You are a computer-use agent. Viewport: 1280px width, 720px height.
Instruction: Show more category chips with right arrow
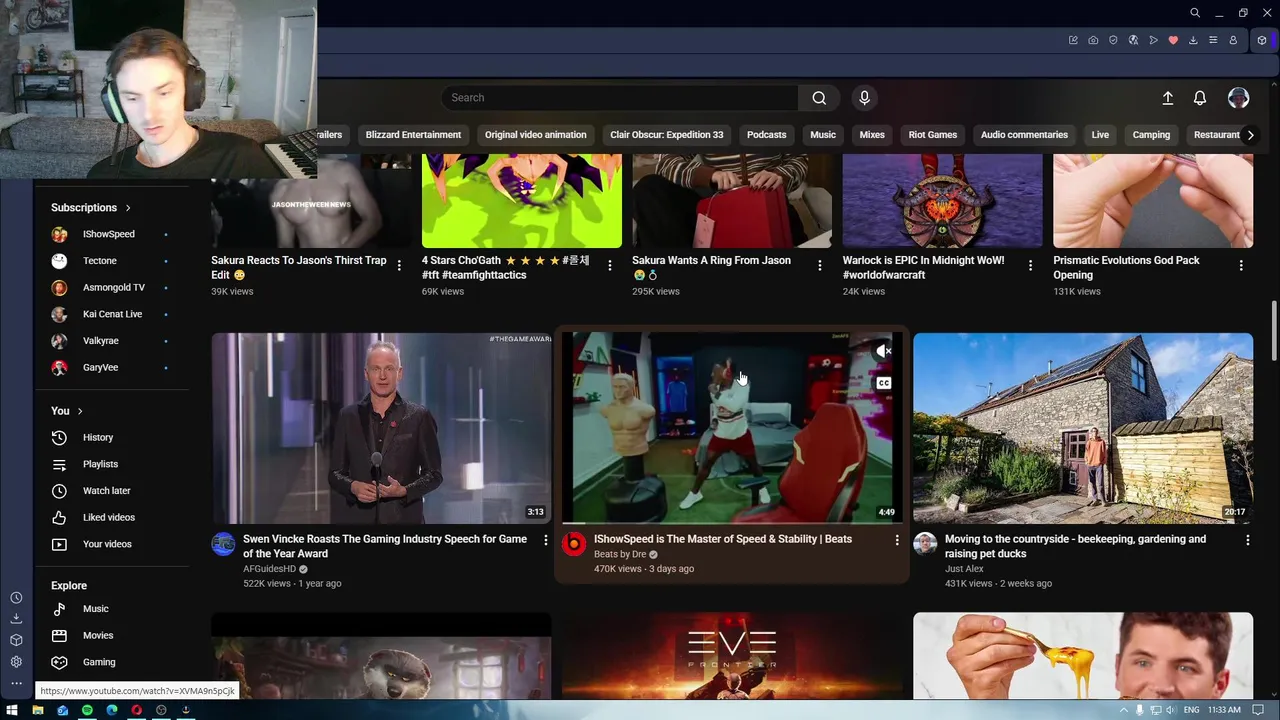point(1250,135)
